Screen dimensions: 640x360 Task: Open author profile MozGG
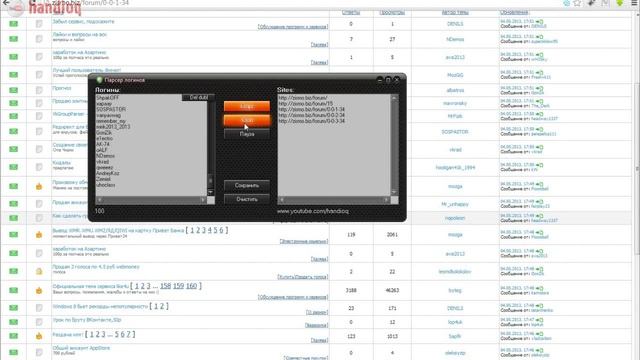pos(455,75)
